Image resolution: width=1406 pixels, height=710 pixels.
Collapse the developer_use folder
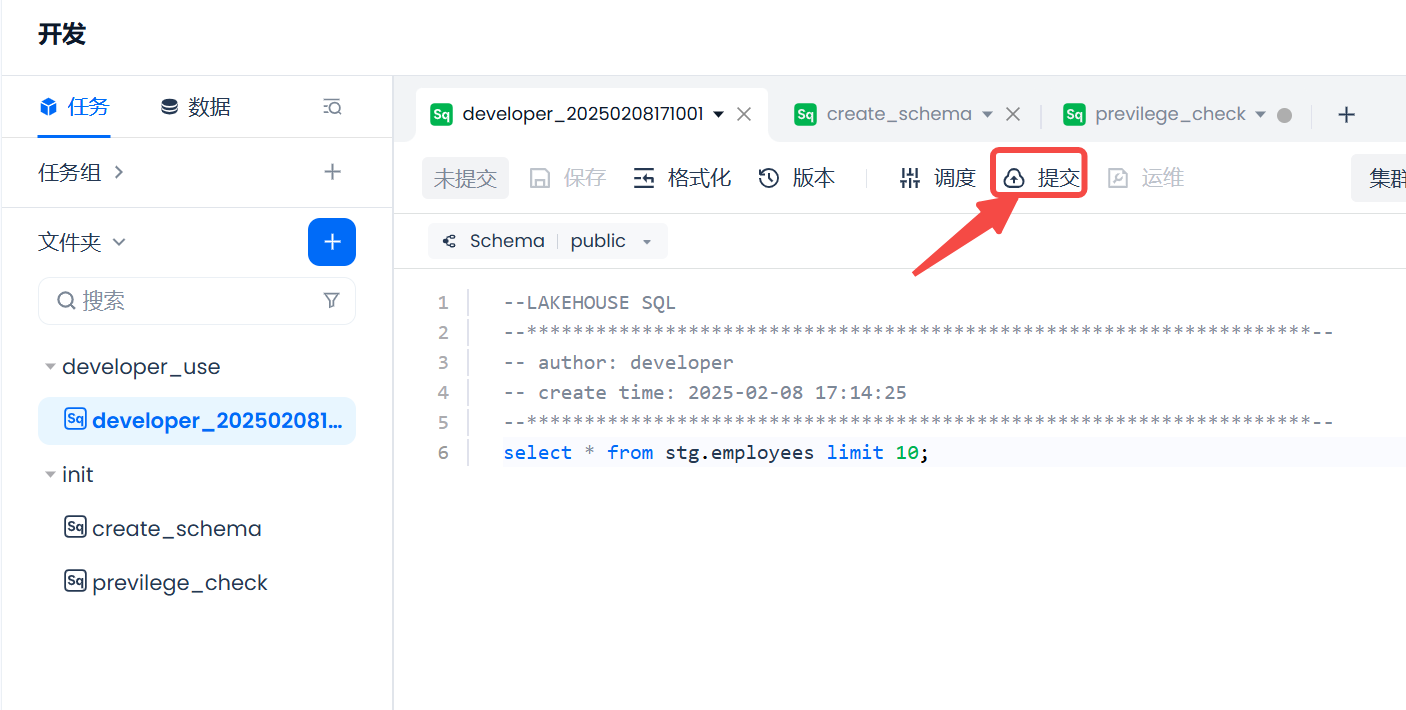click(x=50, y=367)
